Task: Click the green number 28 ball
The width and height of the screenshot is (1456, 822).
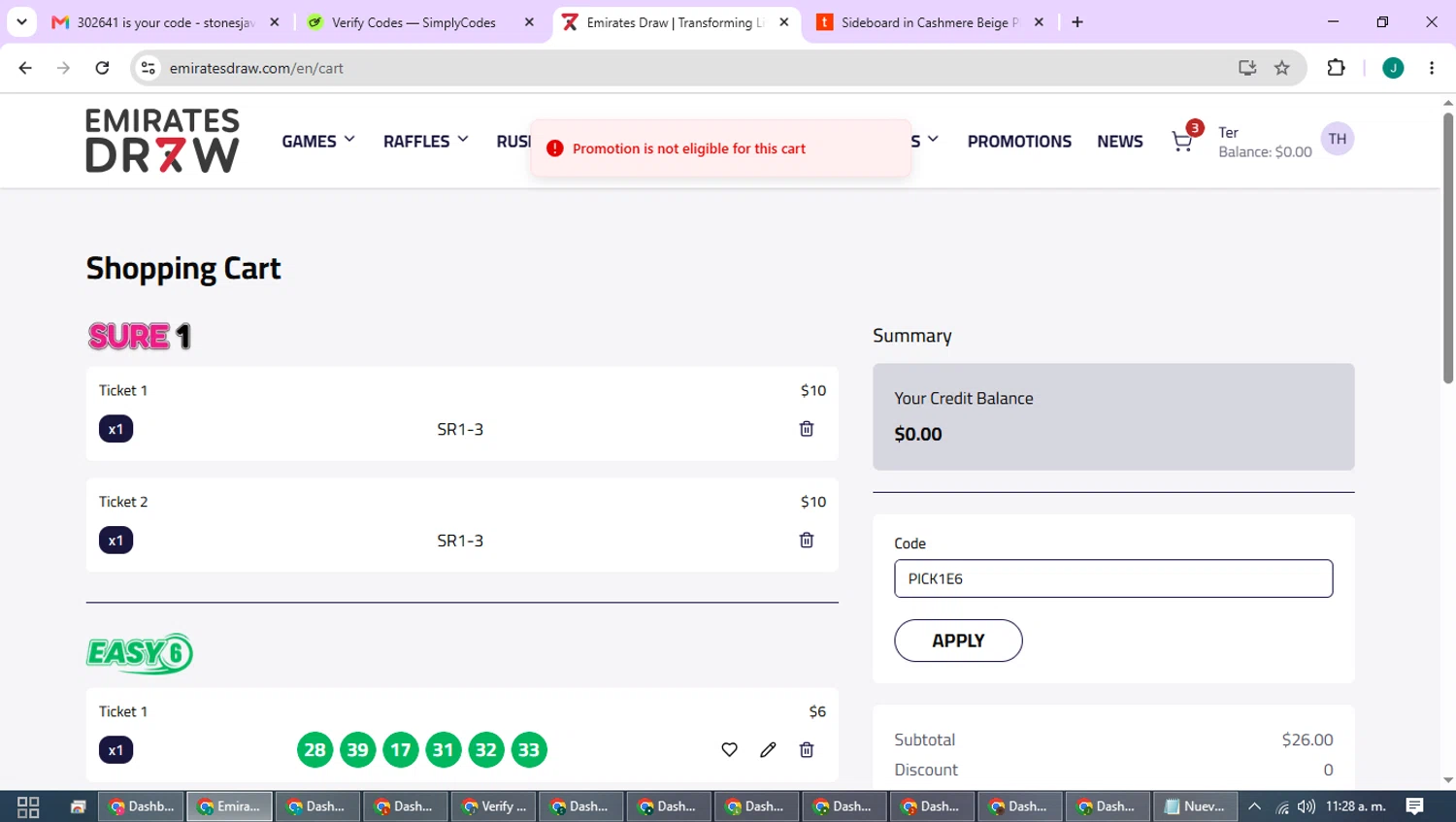Action: coord(314,750)
